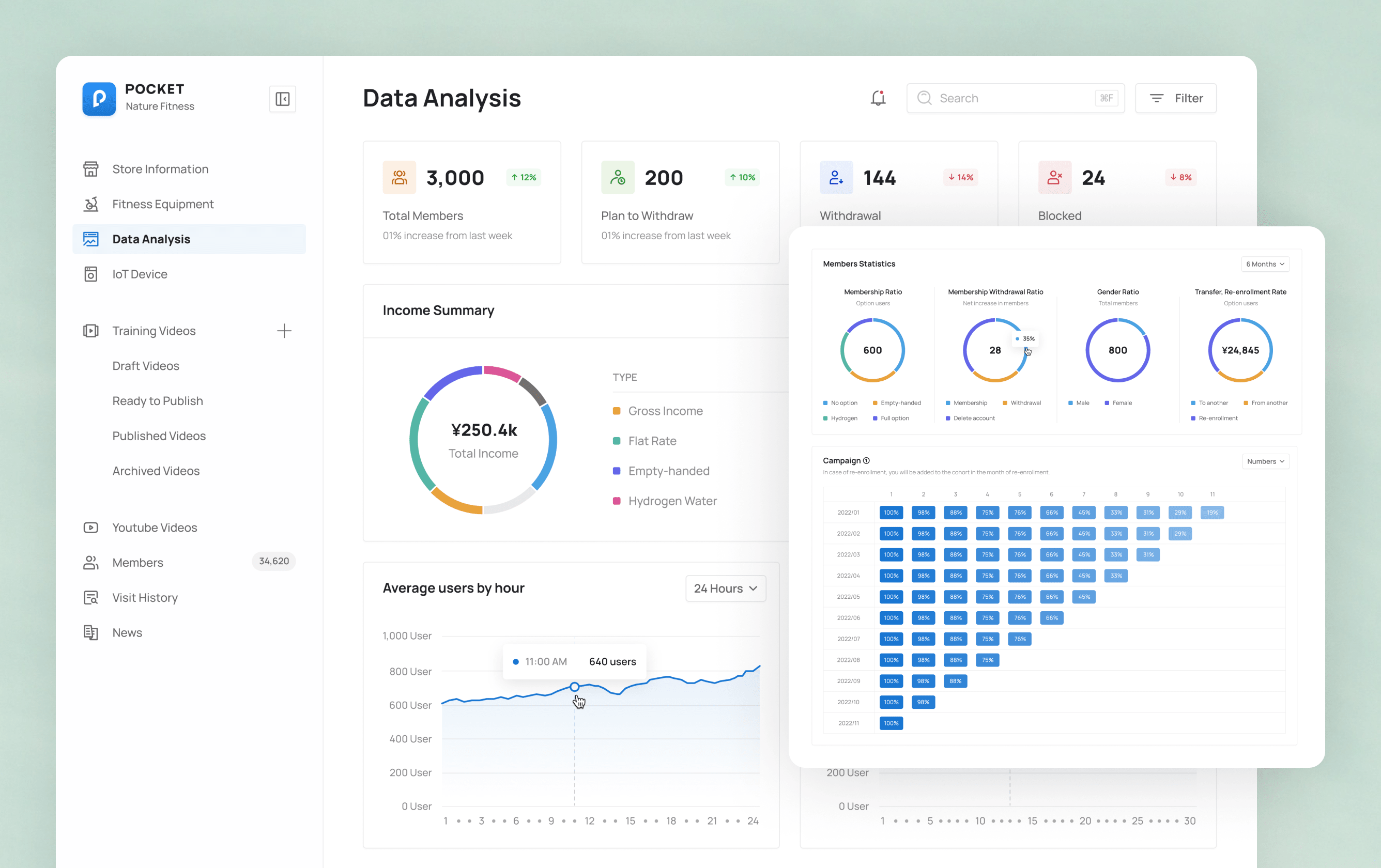Click the Gross Income legend swatch

(x=617, y=411)
